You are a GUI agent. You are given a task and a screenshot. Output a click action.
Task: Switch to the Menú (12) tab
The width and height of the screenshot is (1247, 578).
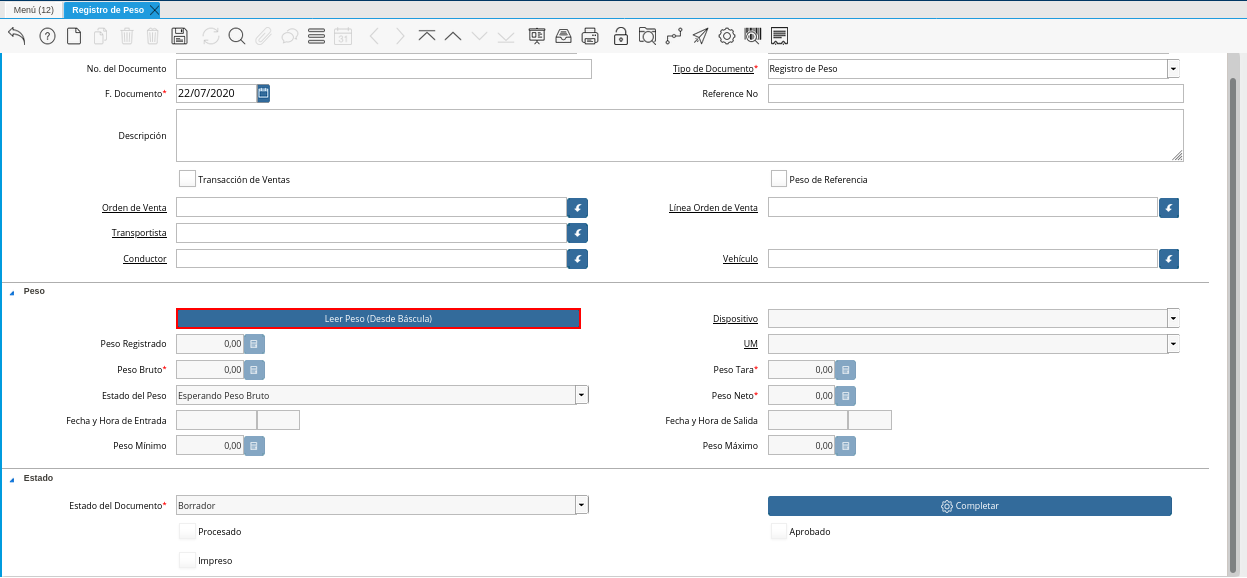tap(33, 10)
